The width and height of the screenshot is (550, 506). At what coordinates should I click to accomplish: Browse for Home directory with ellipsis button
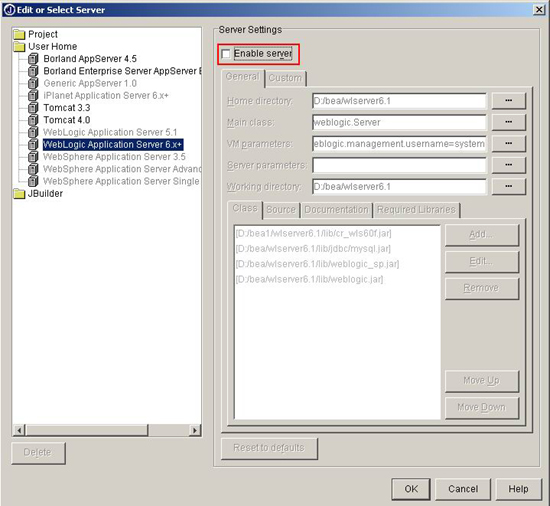click(x=509, y=101)
